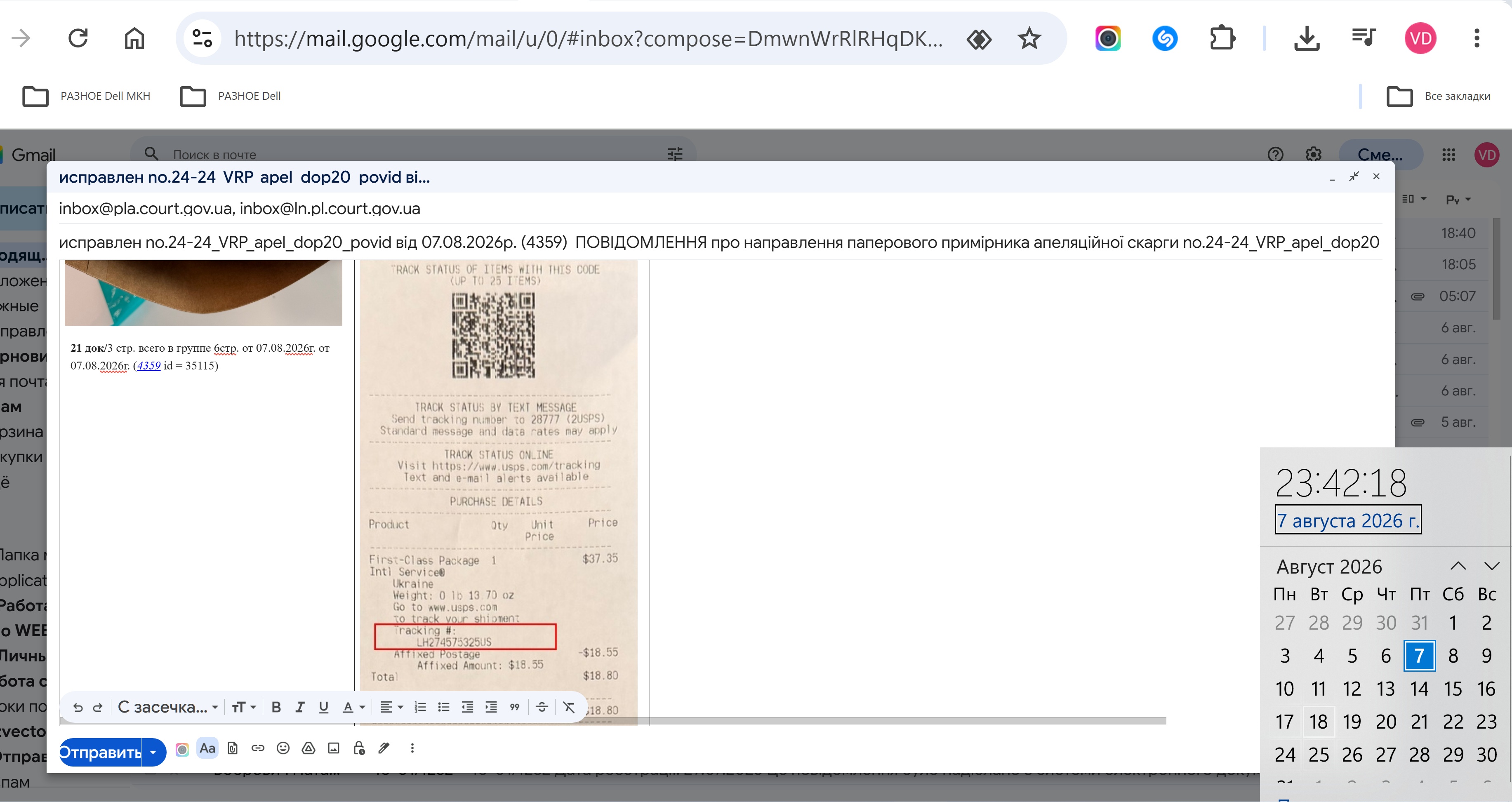Image resolution: width=1512 pixels, height=802 pixels.
Task: Decrease paragraph indent
Action: click(467, 708)
